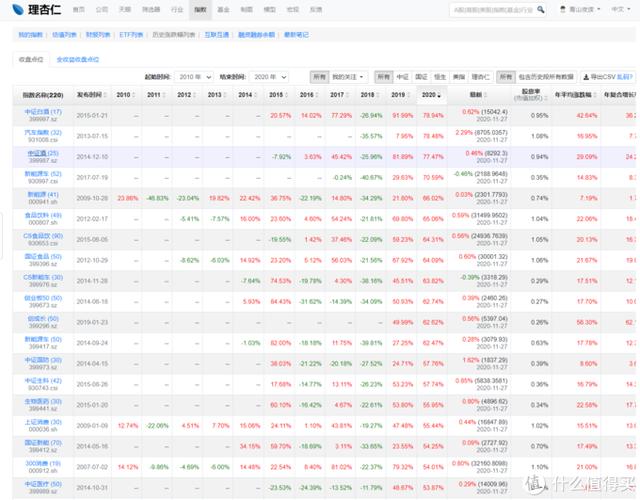The image size is (640, 500).
Task: Switch to the 全收益收盘点位 tab
Action: 78,60
